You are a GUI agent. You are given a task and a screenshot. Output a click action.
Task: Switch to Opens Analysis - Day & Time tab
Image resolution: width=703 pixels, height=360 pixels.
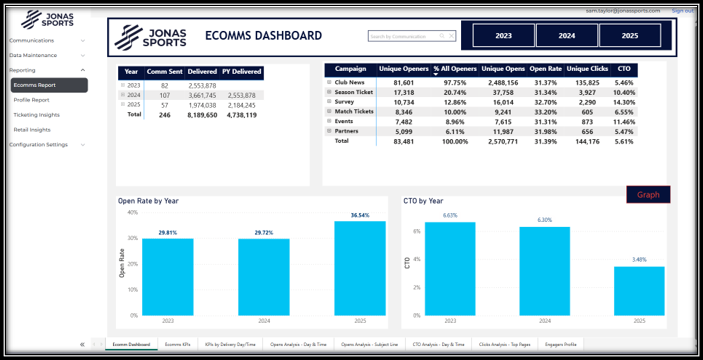298,344
